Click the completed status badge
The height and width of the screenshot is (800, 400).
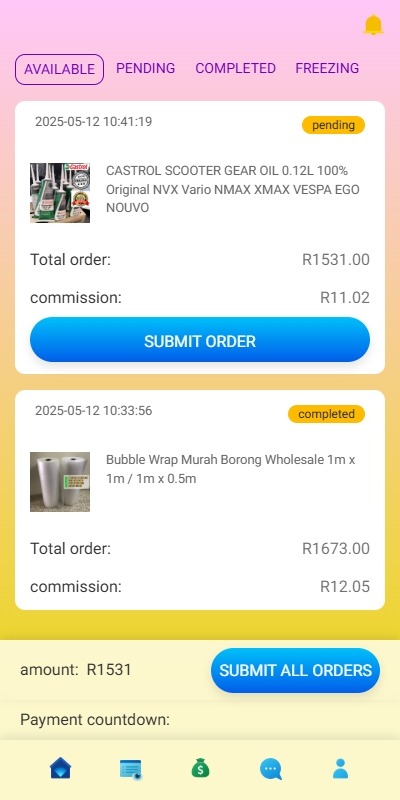pos(326,414)
